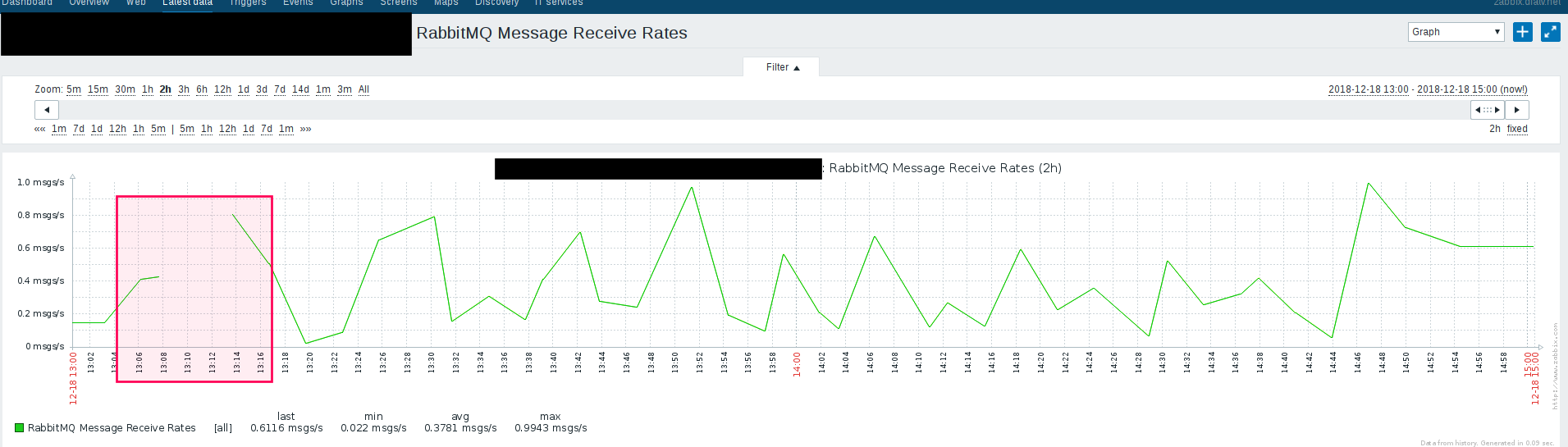The height and width of the screenshot is (447, 1568).
Task: Set zoom to 12h in Zoom row
Action: click(222, 89)
